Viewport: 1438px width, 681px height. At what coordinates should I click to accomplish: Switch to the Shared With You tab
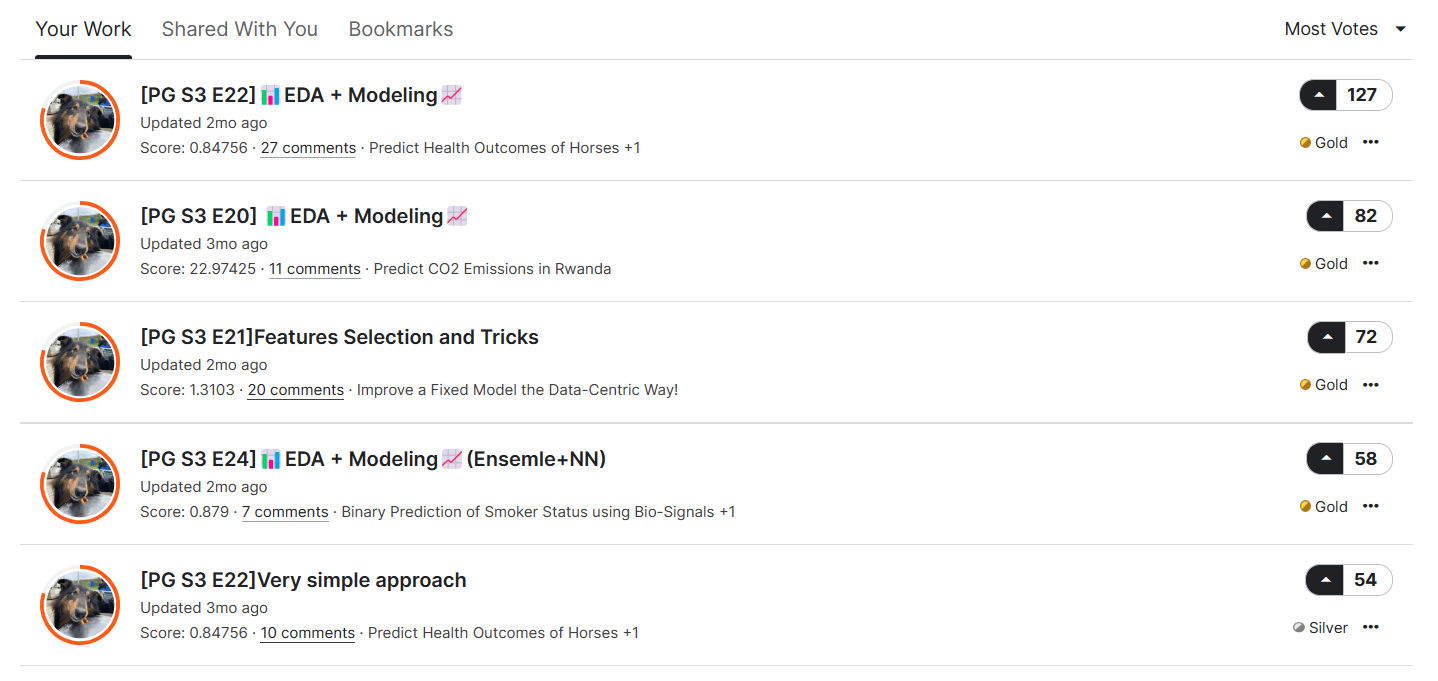pos(240,29)
